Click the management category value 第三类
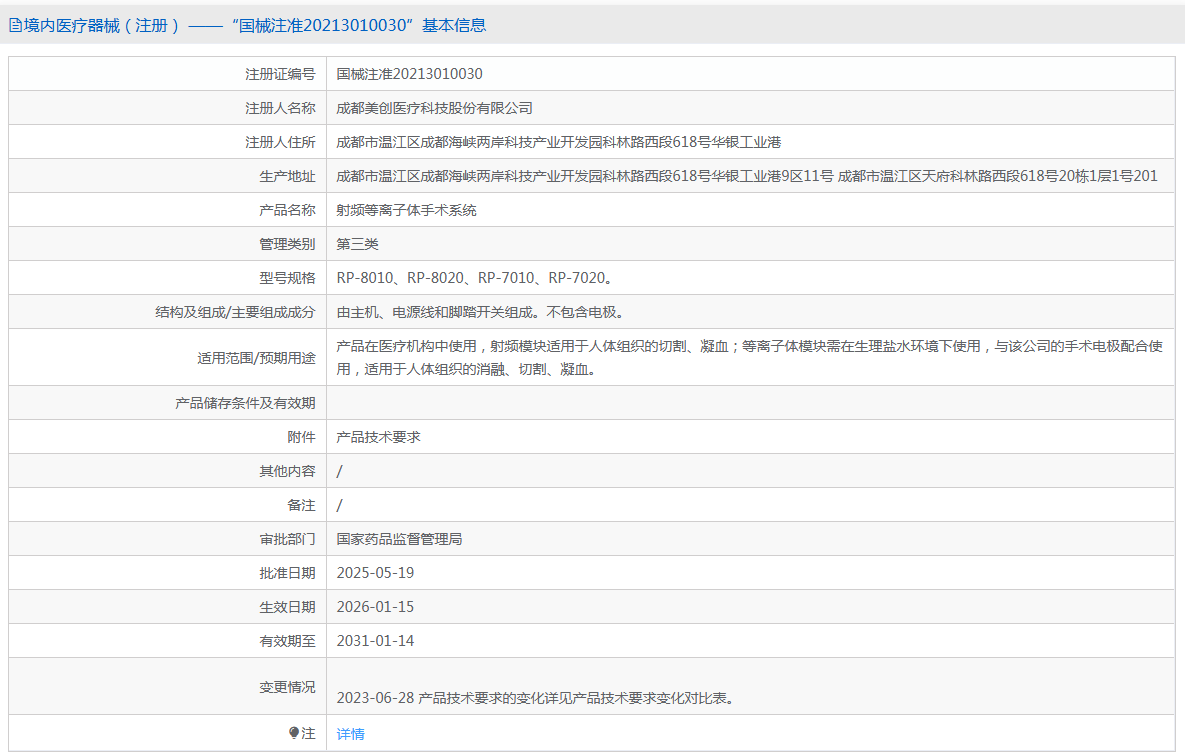 point(357,244)
